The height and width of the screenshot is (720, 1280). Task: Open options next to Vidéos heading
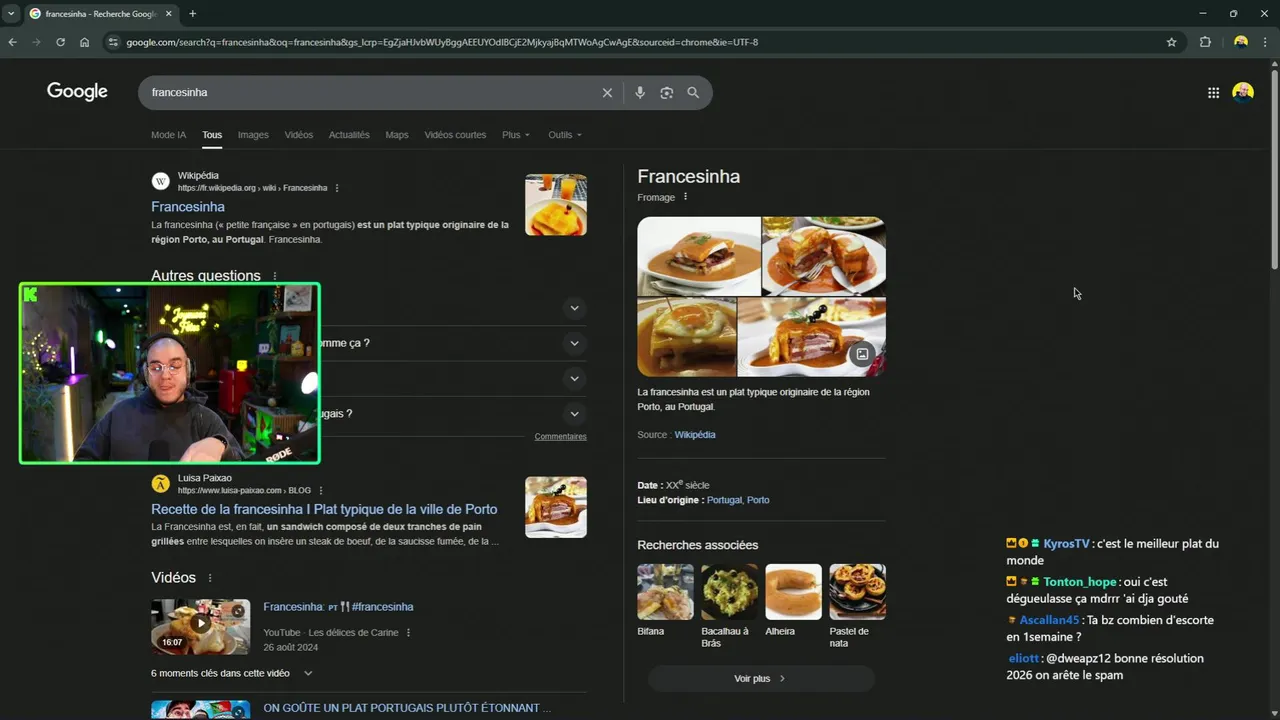point(210,578)
